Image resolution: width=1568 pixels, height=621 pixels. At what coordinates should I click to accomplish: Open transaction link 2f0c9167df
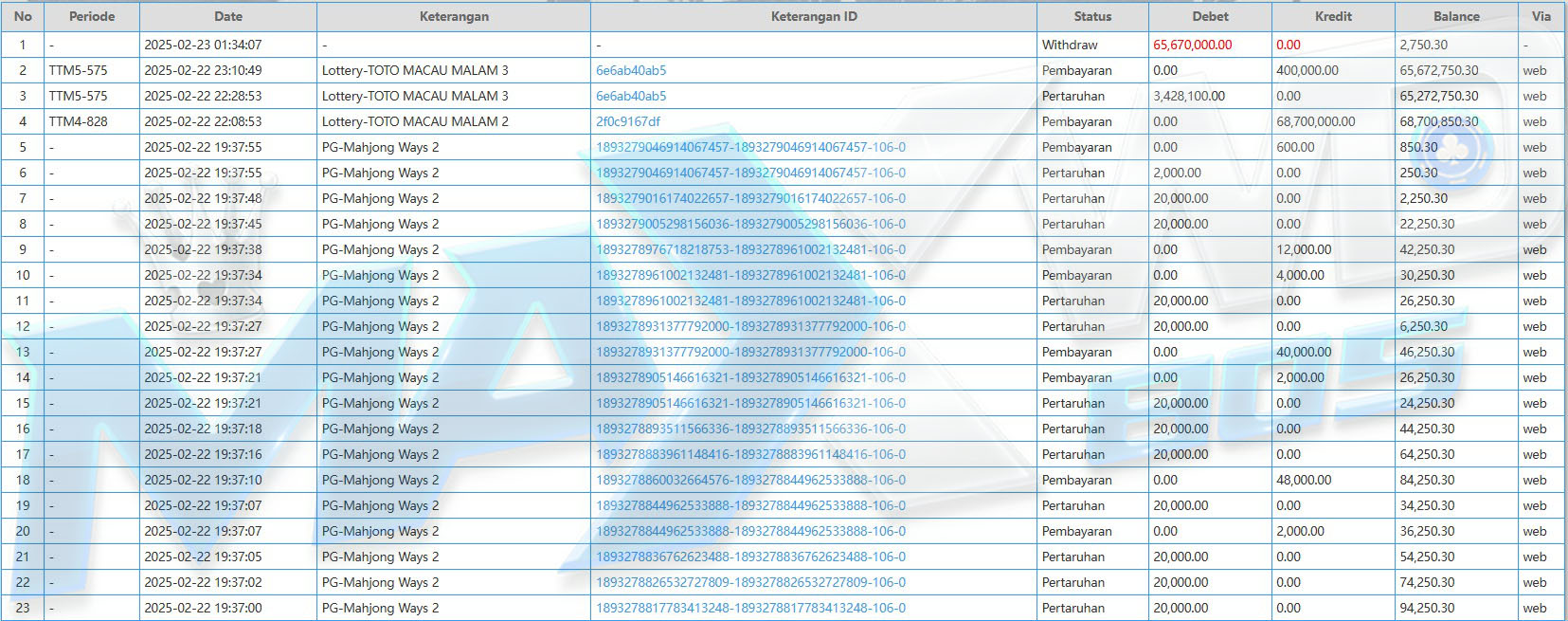(x=628, y=121)
